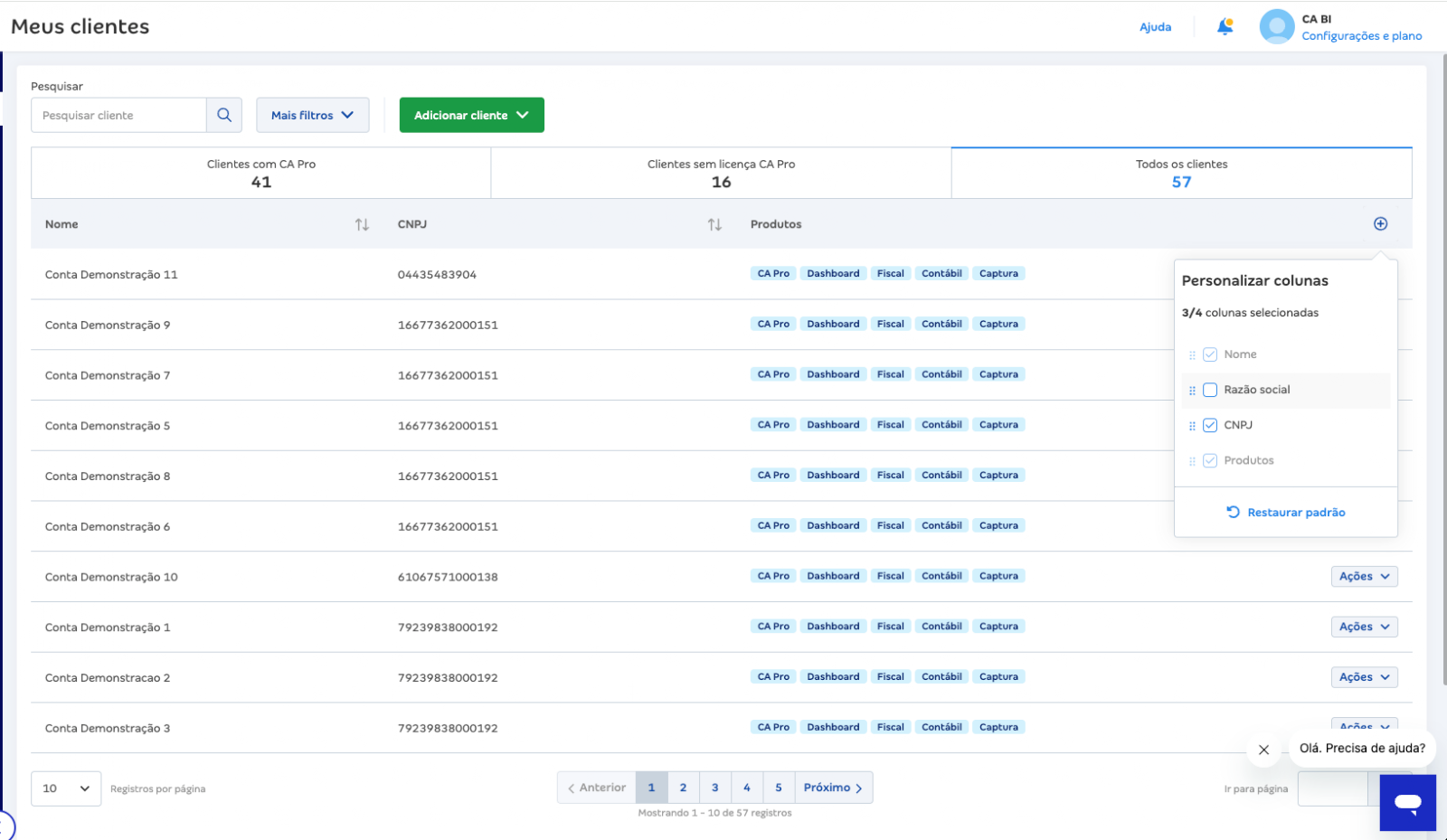
Task: Click the plus icon to customize columns
Action: pos(1380,224)
